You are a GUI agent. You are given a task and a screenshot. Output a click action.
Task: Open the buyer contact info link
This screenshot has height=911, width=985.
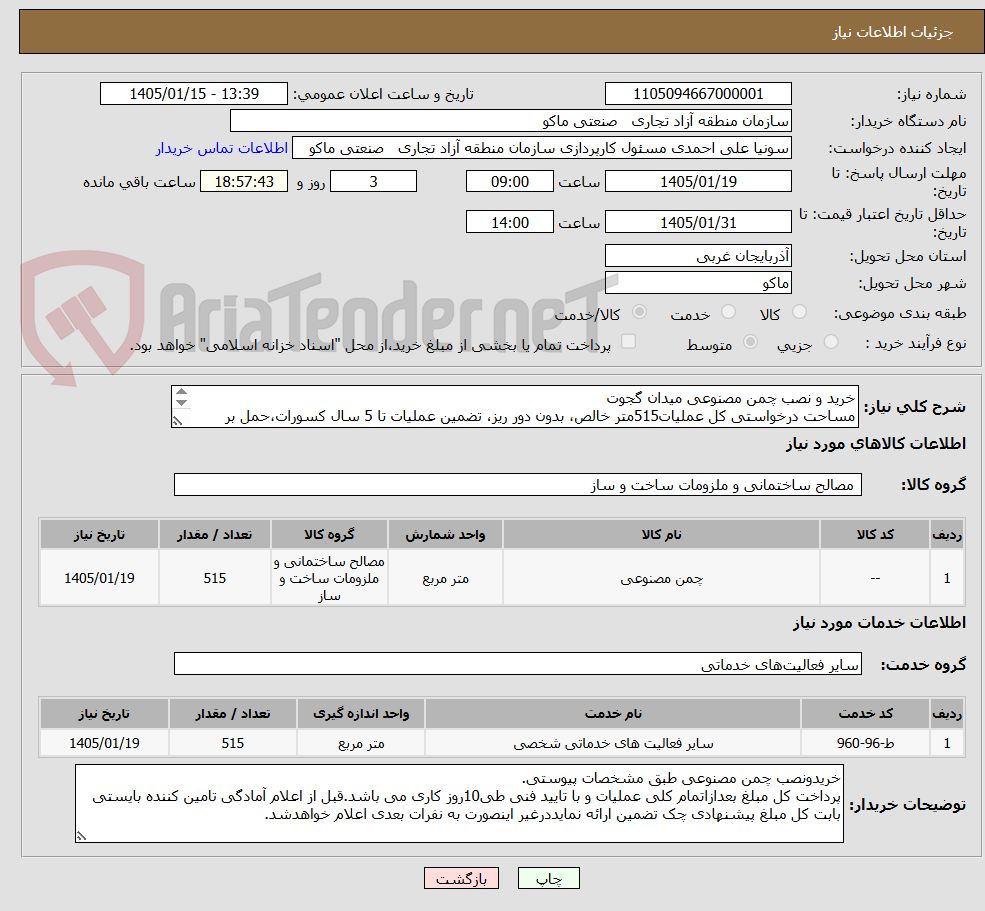tap(222, 148)
